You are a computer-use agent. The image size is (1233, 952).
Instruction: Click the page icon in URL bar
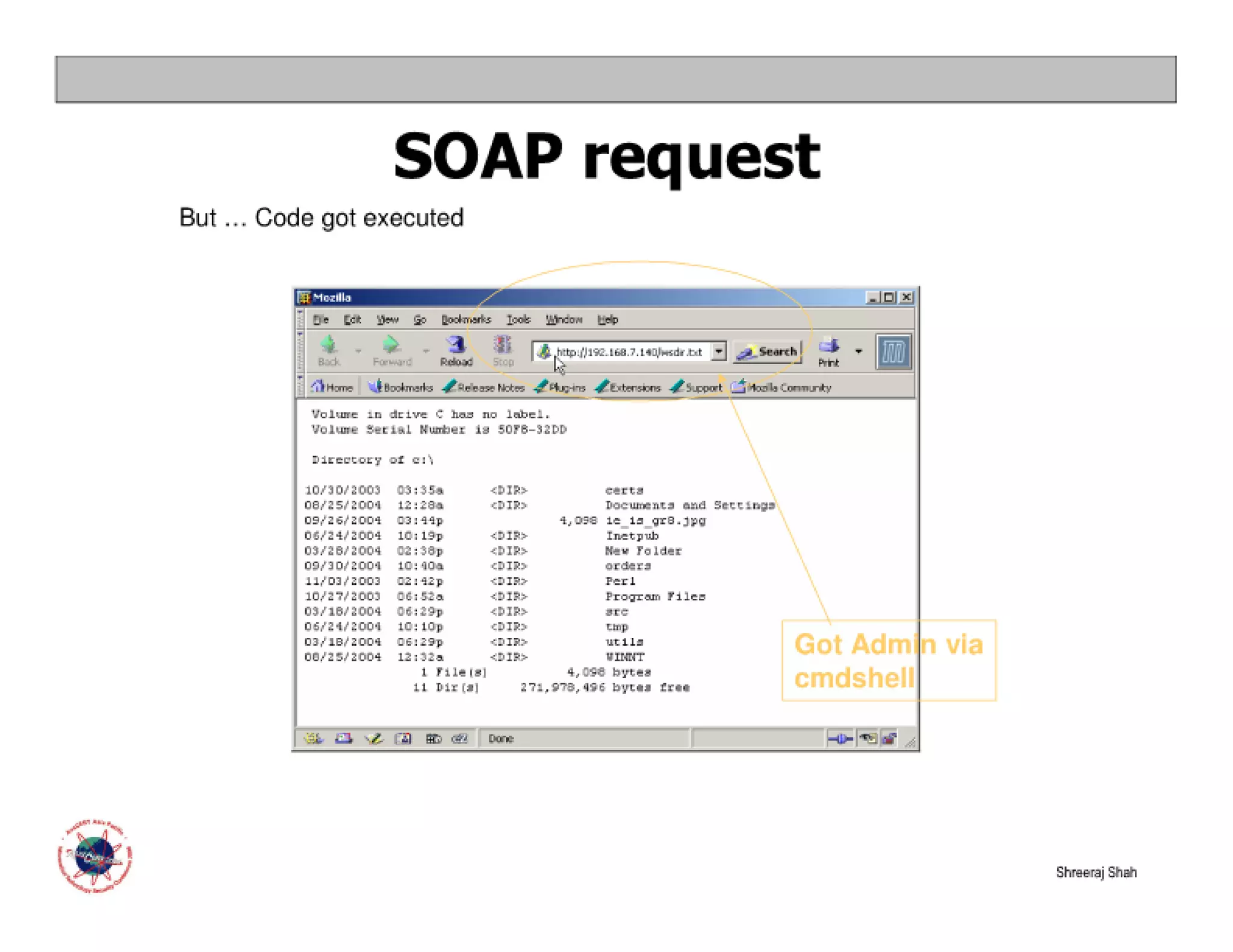click(544, 351)
